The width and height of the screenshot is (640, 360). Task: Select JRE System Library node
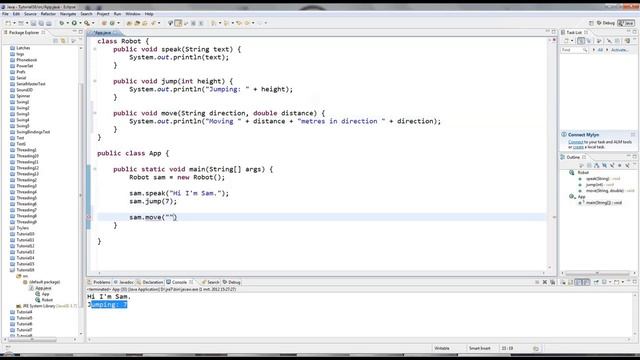click(x=47, y=306)
